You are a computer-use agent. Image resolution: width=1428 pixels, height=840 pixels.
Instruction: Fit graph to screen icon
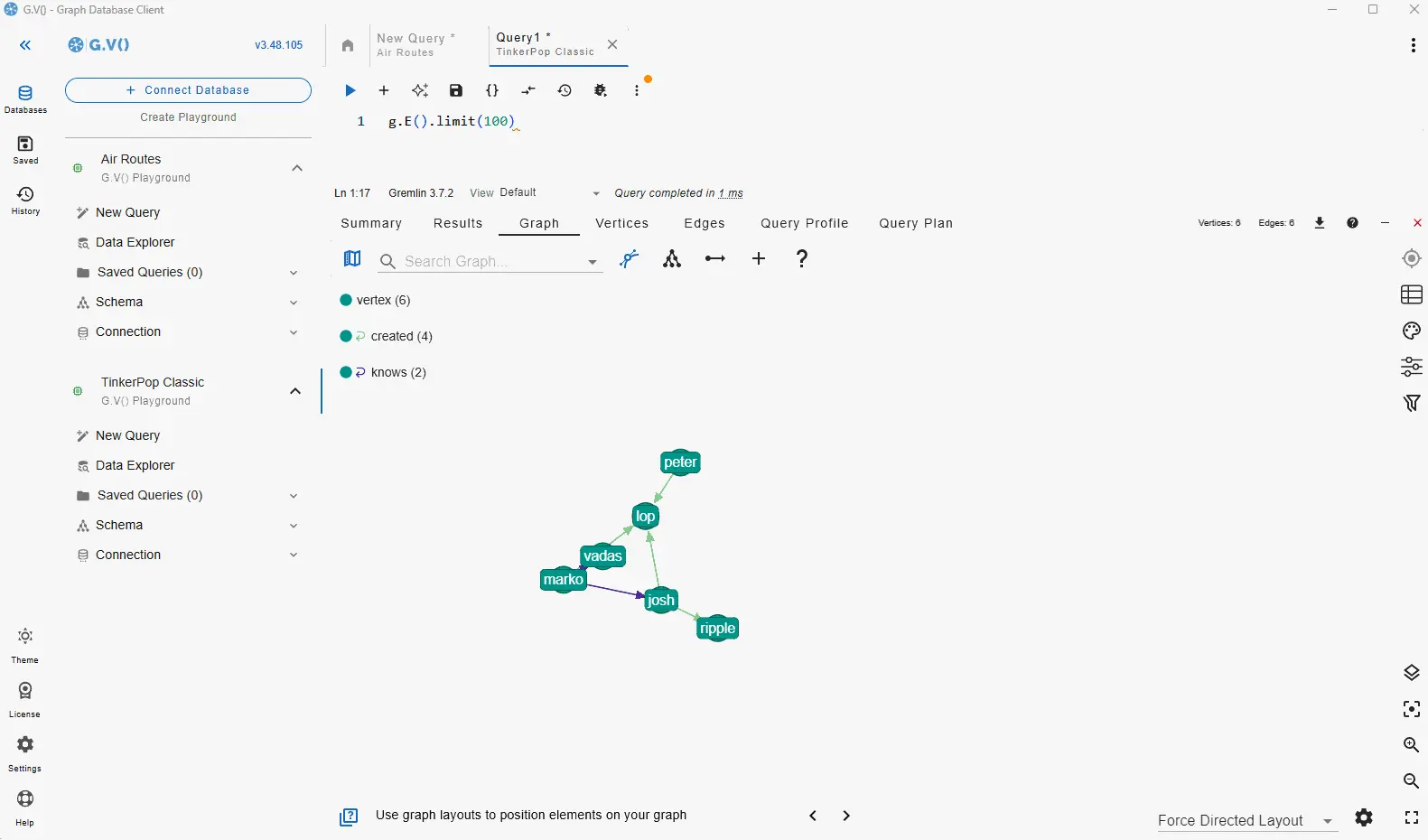point(1412,709)
